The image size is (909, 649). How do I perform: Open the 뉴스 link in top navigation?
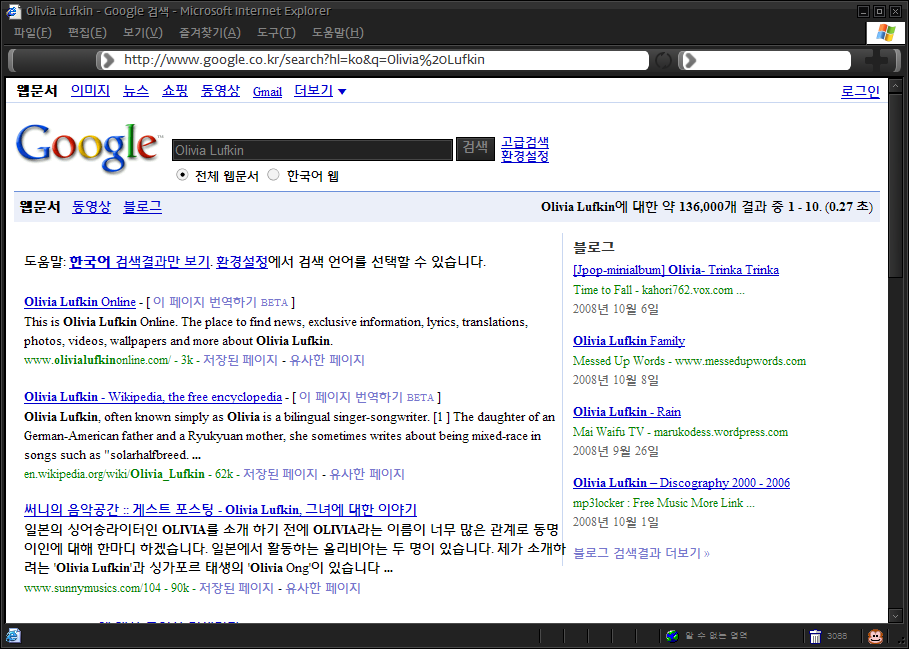point(136,91)
